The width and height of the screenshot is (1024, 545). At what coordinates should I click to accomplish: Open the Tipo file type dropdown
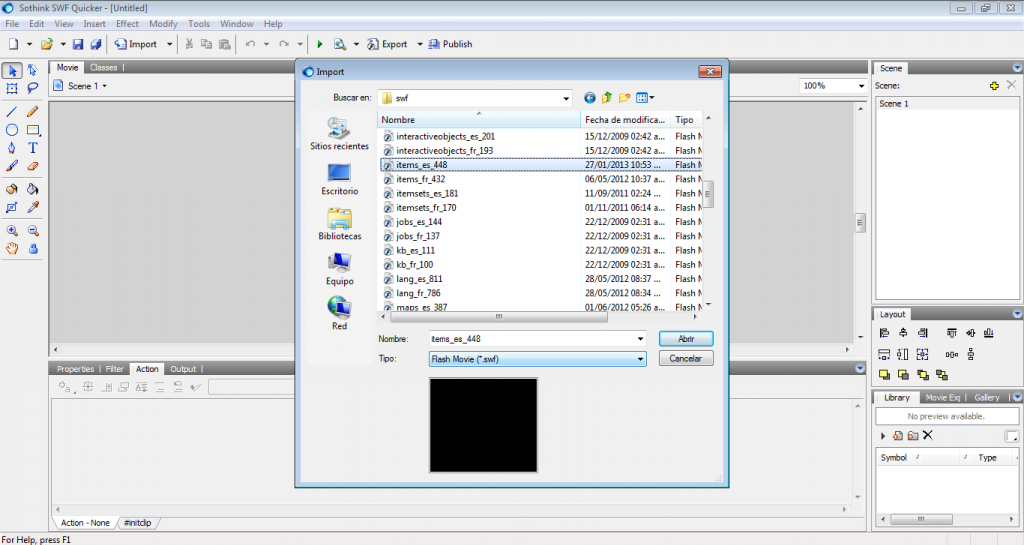click(x=640, y=359)
